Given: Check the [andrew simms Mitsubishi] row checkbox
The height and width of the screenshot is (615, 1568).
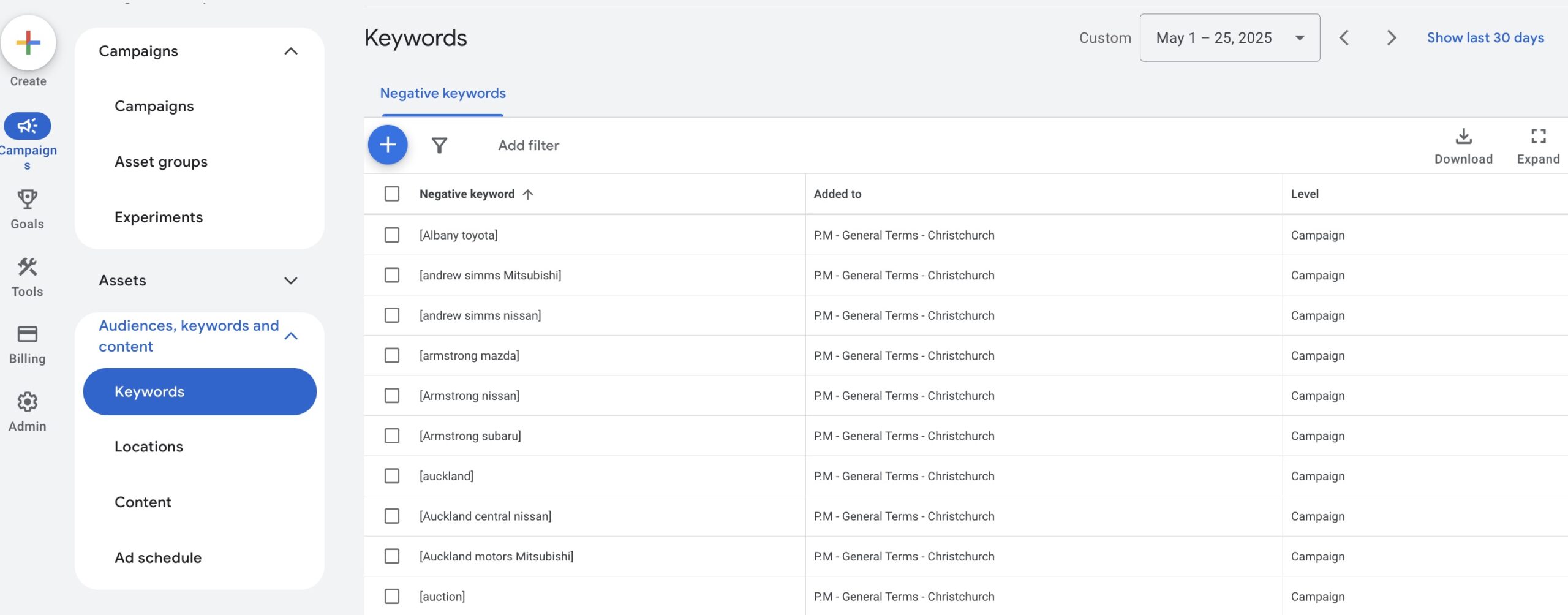Looking at the screenshot, I should pos(392,276).
